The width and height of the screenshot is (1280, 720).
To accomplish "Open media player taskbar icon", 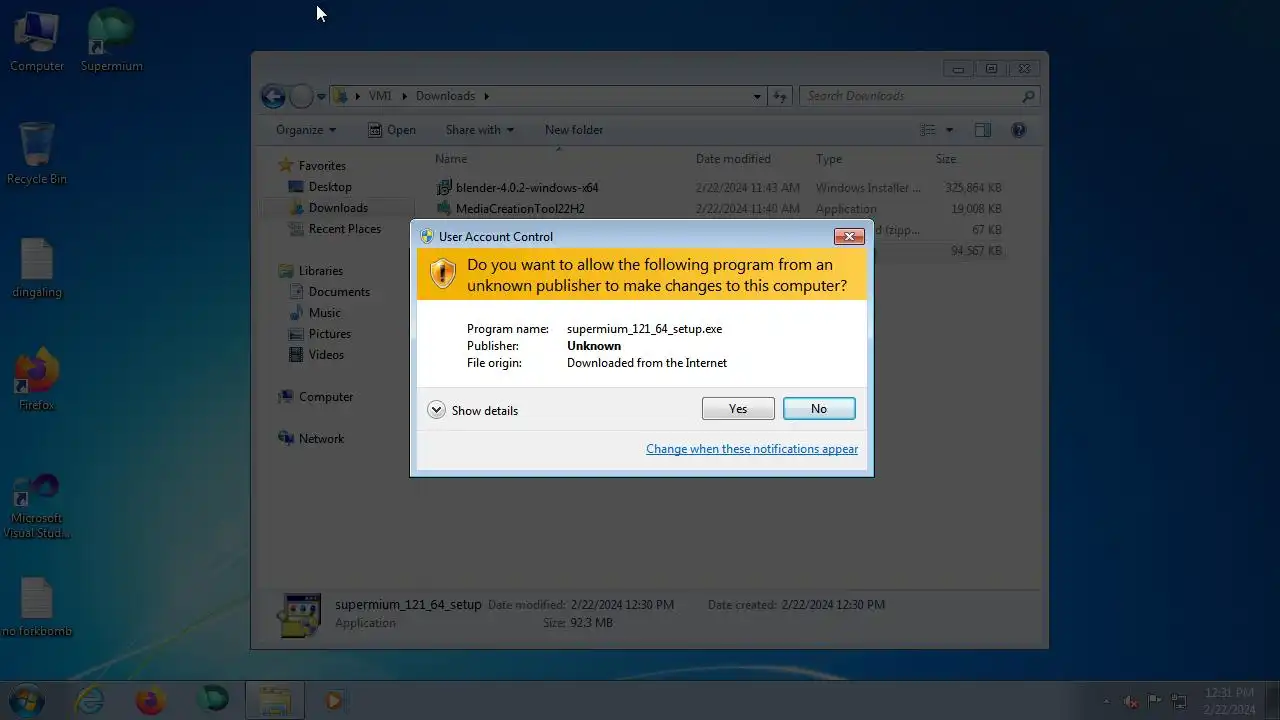I will pos(334,701).
